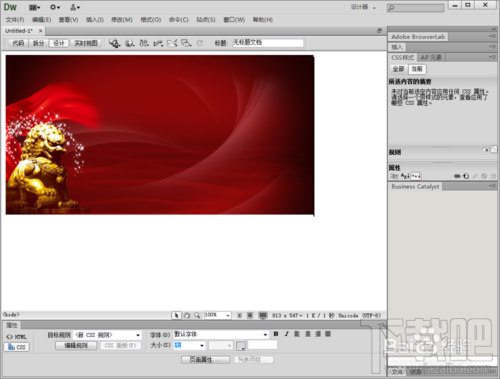
Task: Click Show Only Set Properties icon
Action: 416,176
